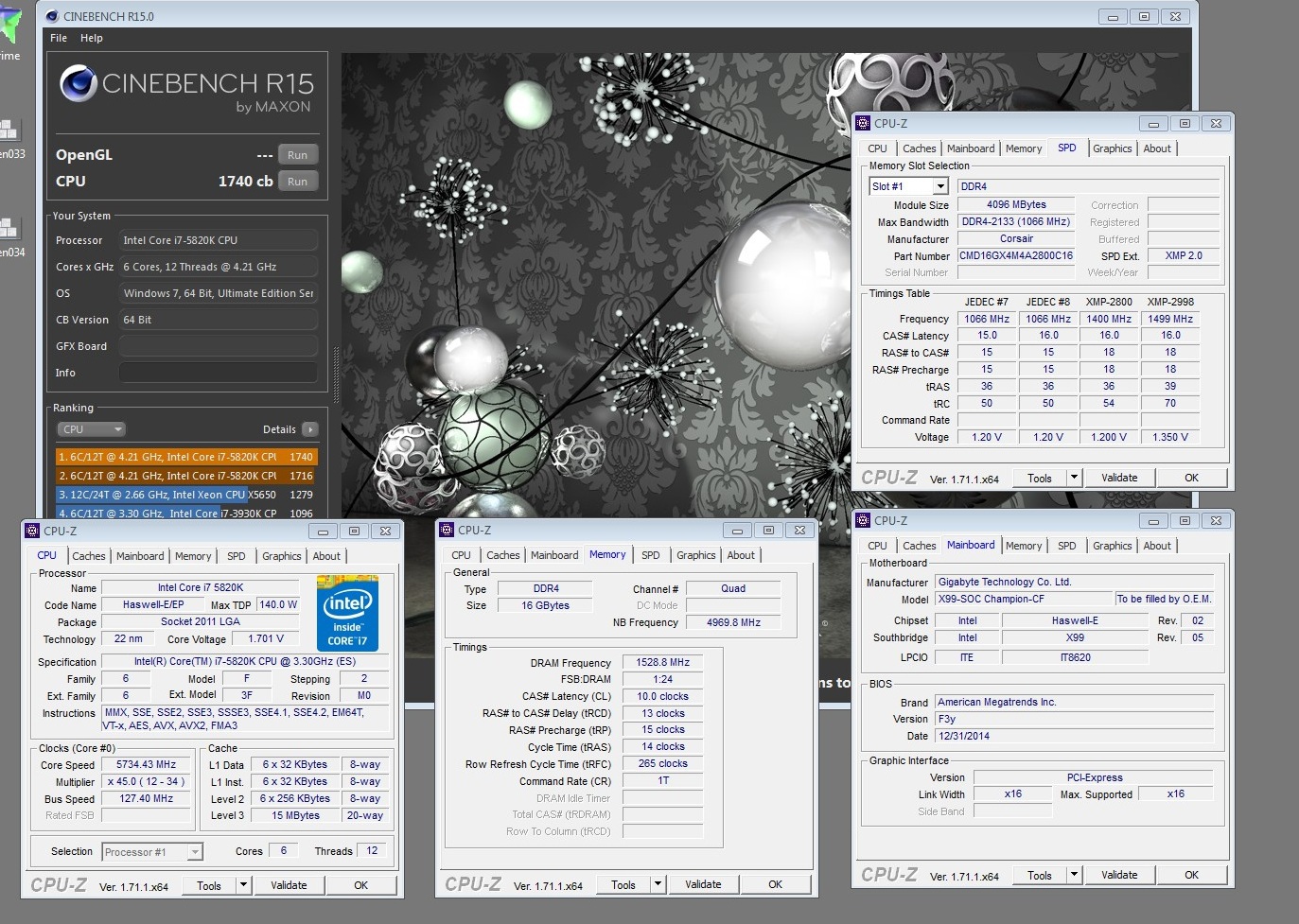Open the CPU ranking type dropdown

coord(92,429)
